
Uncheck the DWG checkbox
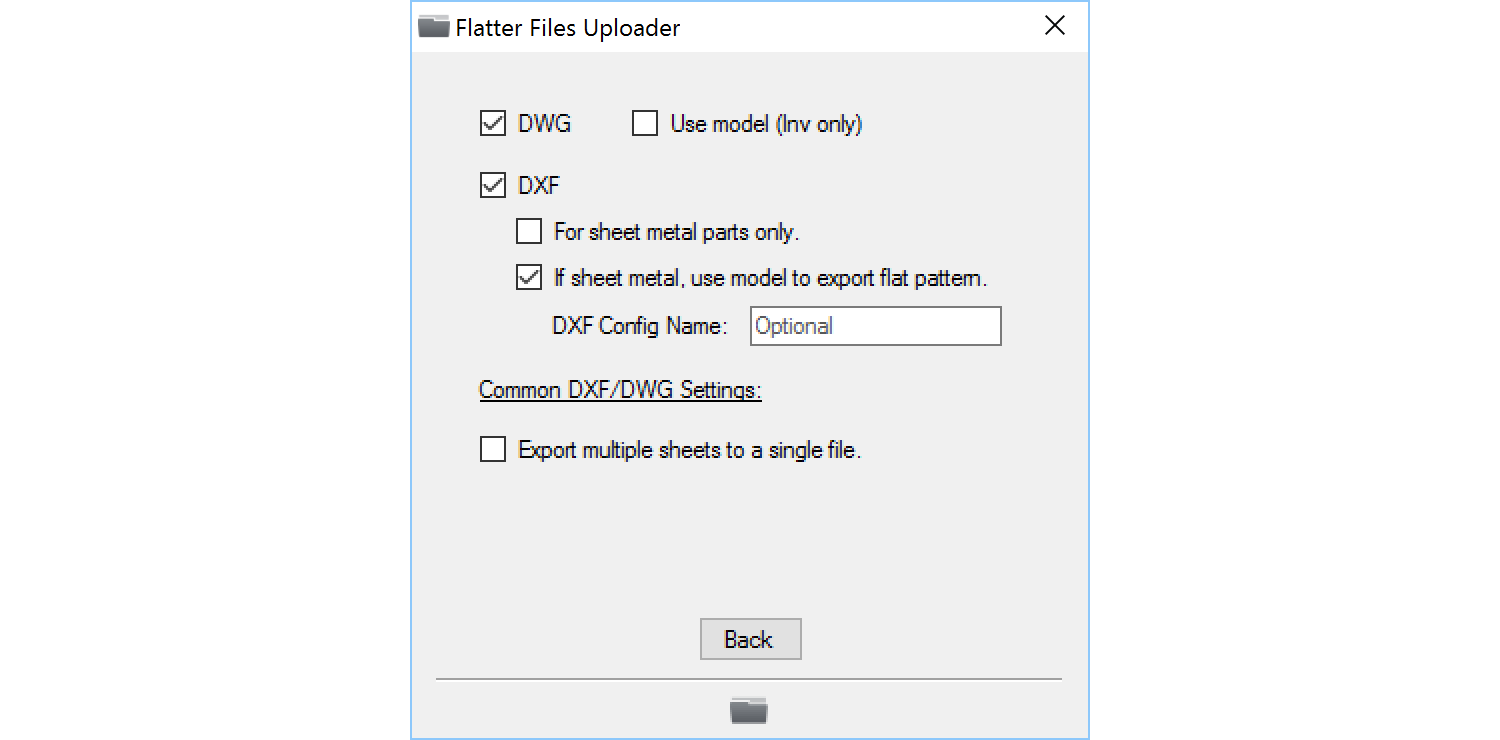pyautogui.click(x=493, y=125)
